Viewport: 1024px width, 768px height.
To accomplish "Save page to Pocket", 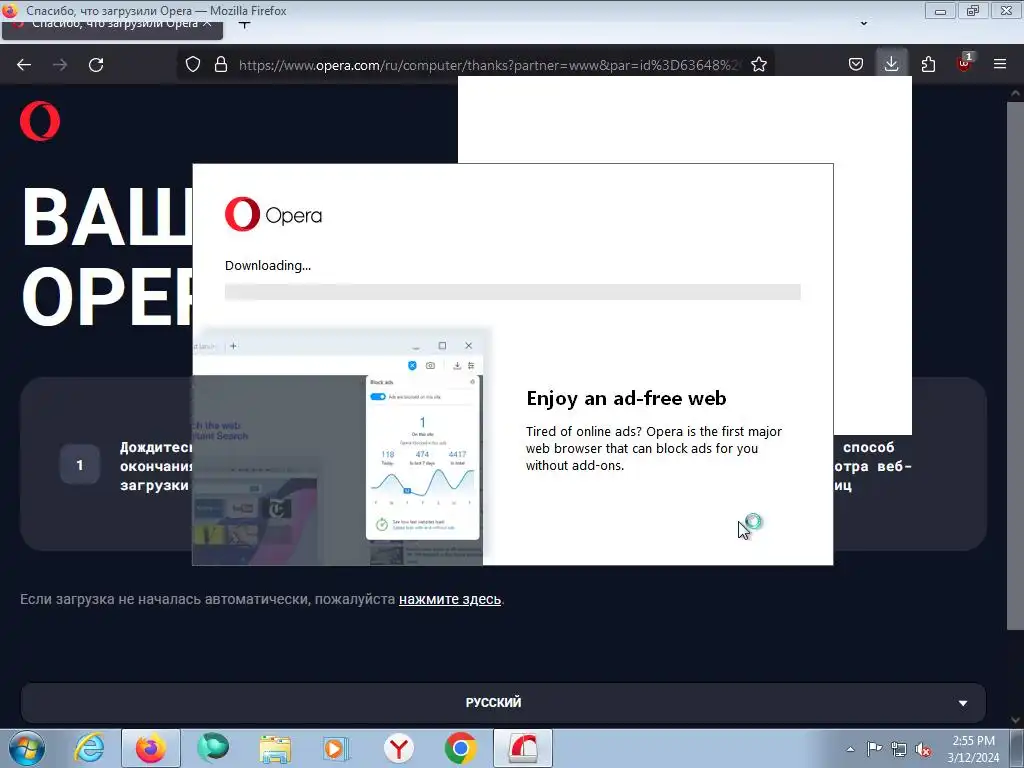I will tap(856, 65).
